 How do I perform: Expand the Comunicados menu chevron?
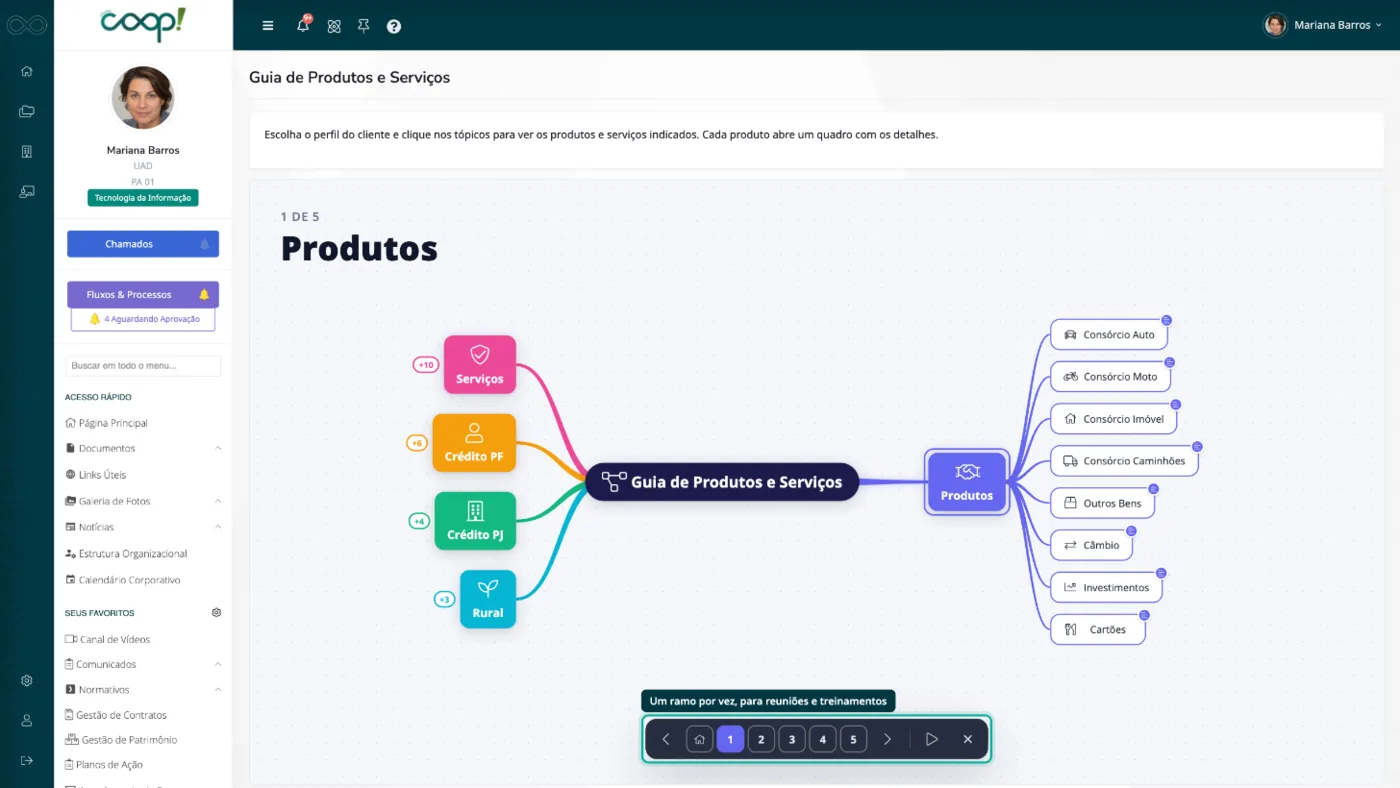tap(218, 664)
